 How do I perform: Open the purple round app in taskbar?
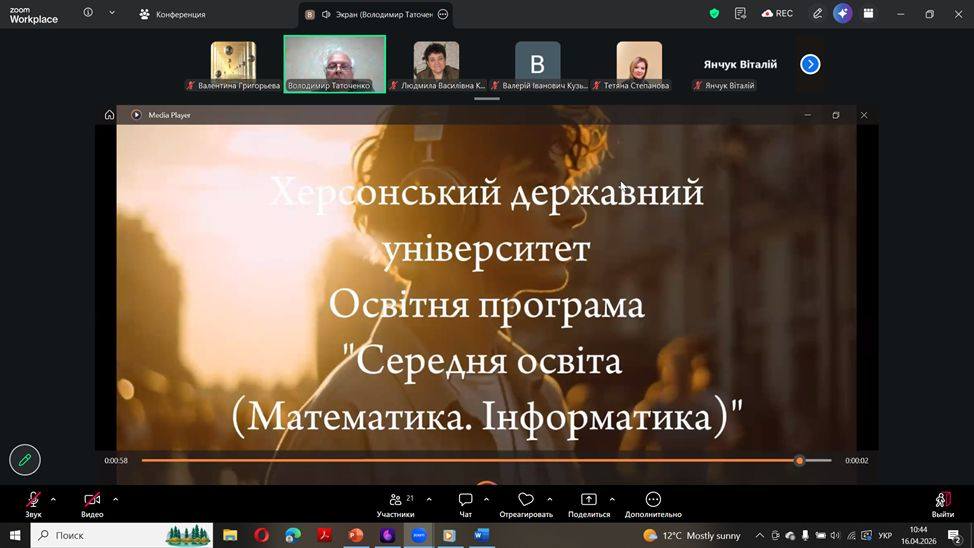388,535
